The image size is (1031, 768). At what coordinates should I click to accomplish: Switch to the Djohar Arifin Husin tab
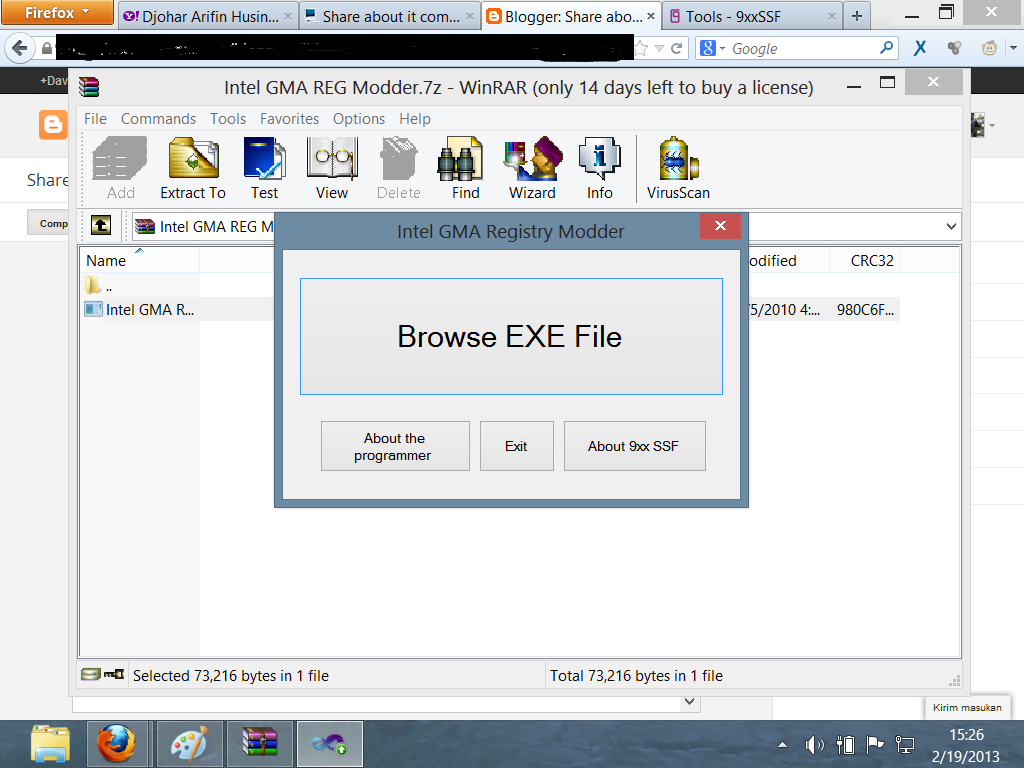pyautogui.click(x=208, y=16)
